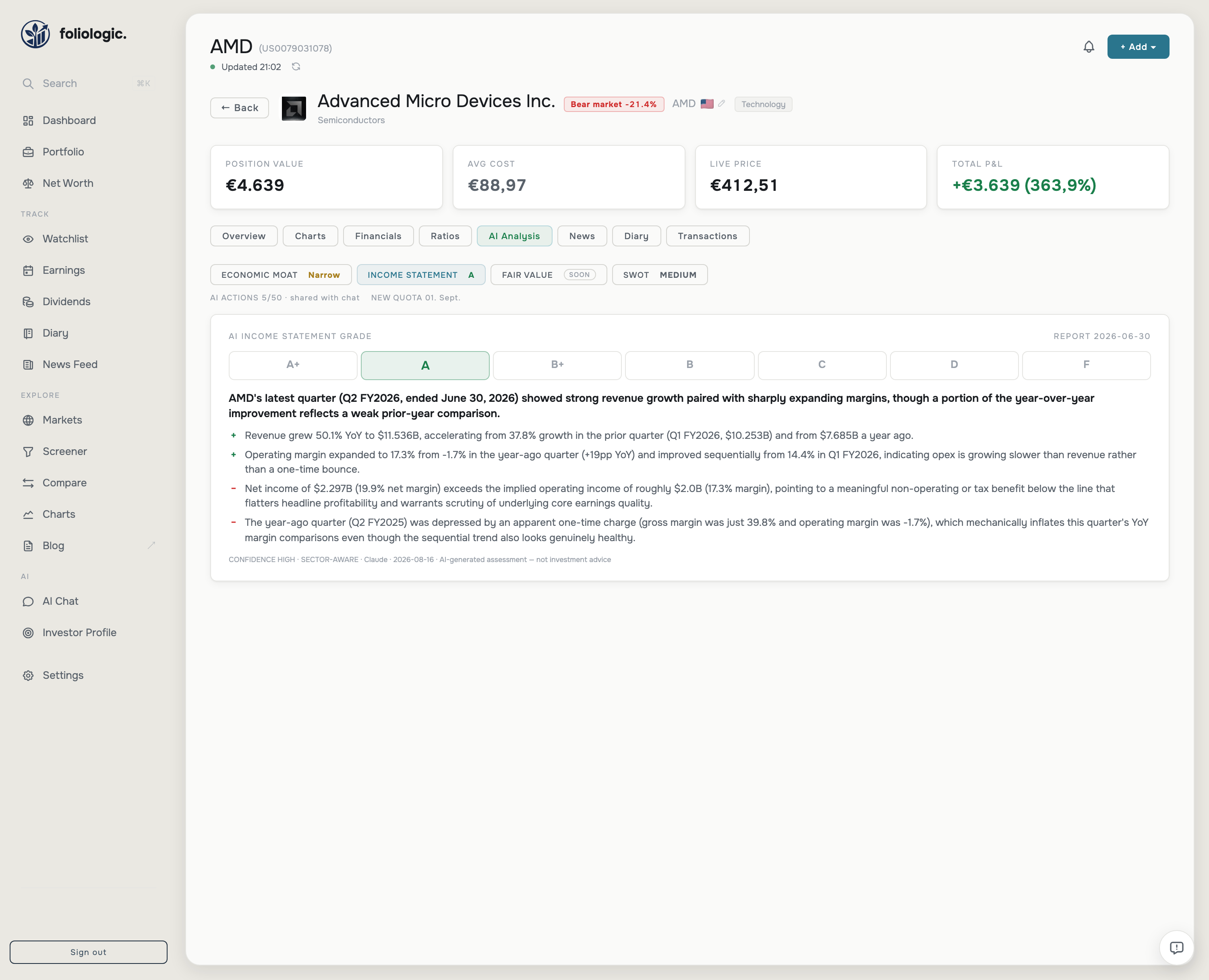Click the Technology sector tag
Screen dimensions: 1209x980
[x=764, y=104]
